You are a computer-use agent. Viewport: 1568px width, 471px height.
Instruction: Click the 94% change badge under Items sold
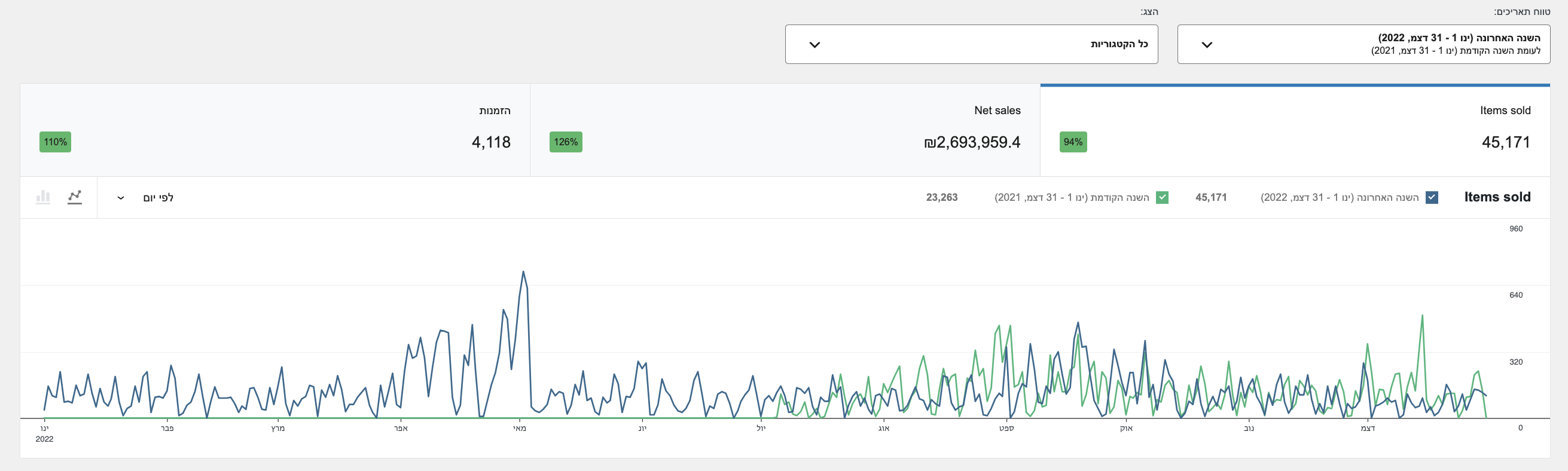click(1073, 142)
